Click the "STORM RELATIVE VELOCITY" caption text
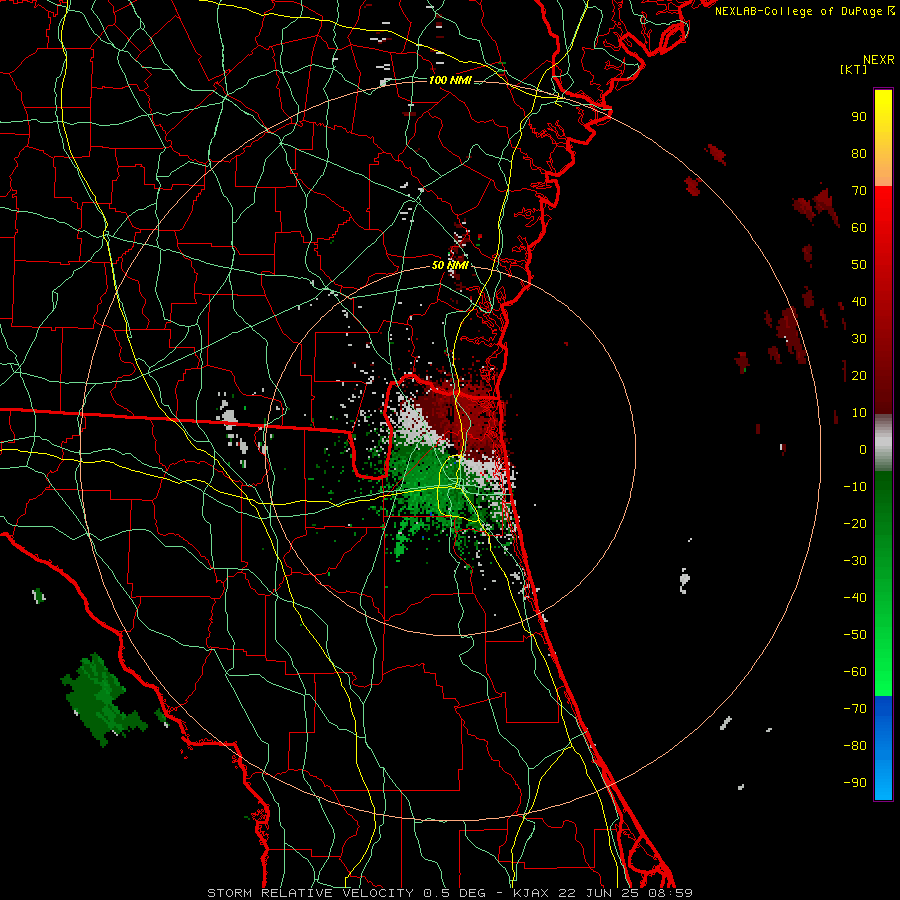900x900 pixels. pos(310,893)
